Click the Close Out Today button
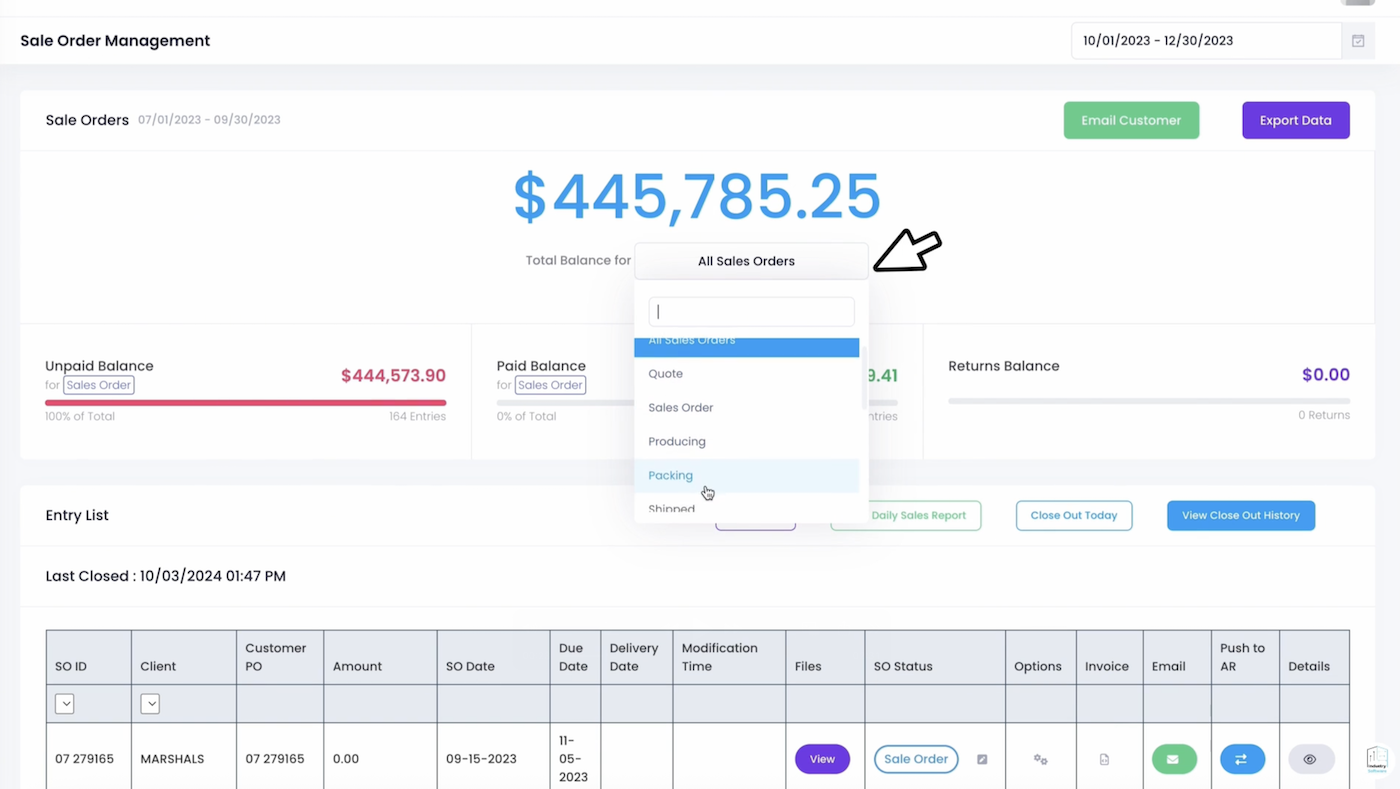The height and width of the screenshot is (789, 1400). tap(1073, 515)
